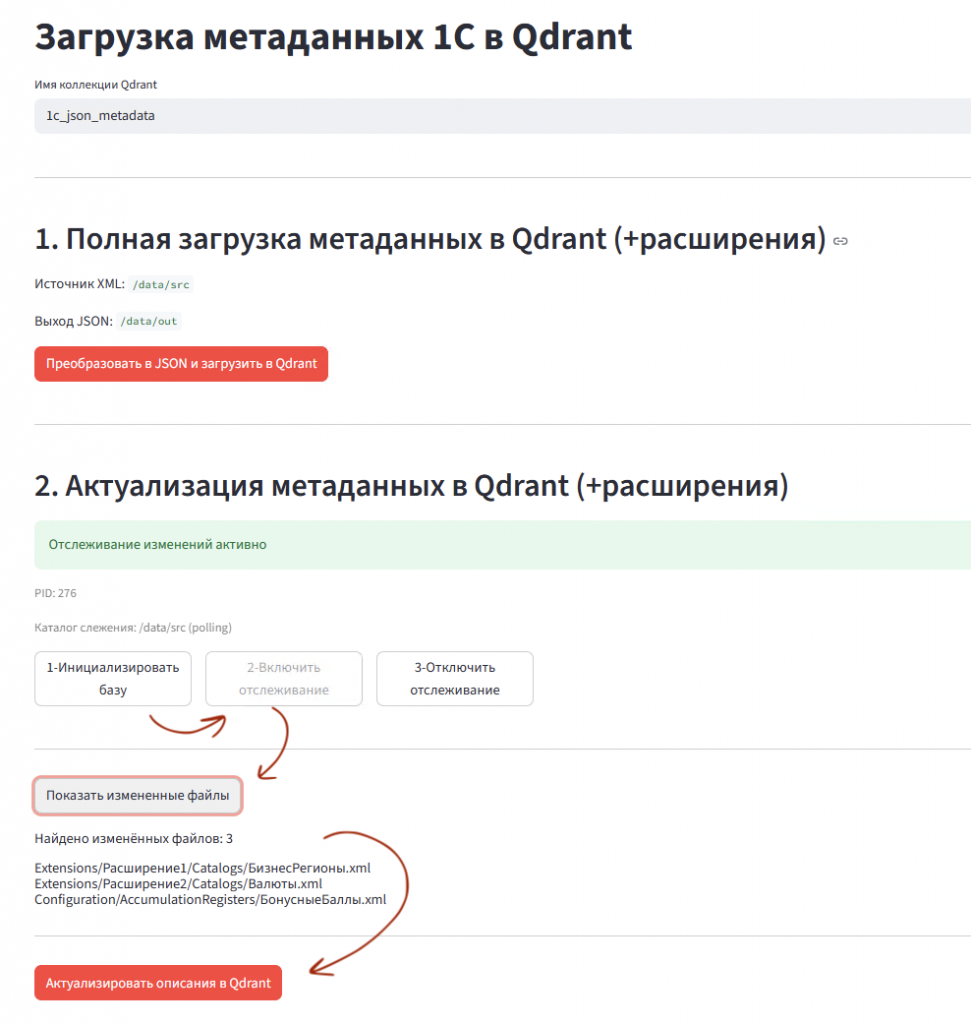
Task: Click the disabled '2-Включить отслеживание' button
Action: click(283, 678)
